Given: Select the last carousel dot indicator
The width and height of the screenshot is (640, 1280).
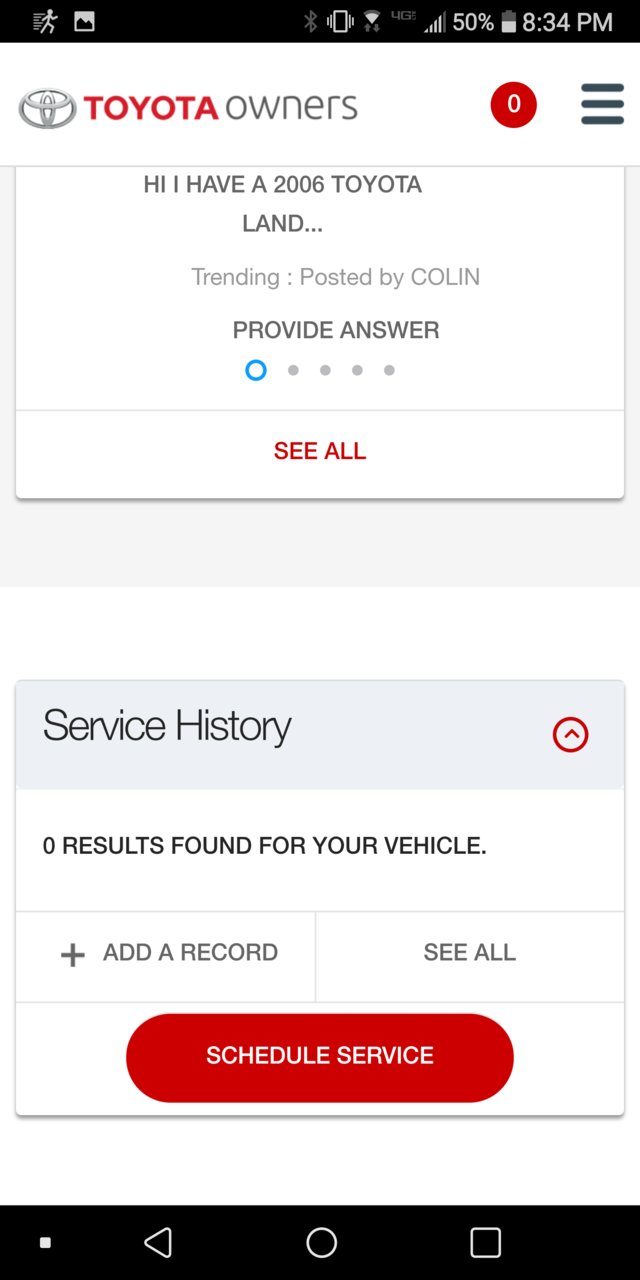Looking at the screenshot, I should 389,370.
